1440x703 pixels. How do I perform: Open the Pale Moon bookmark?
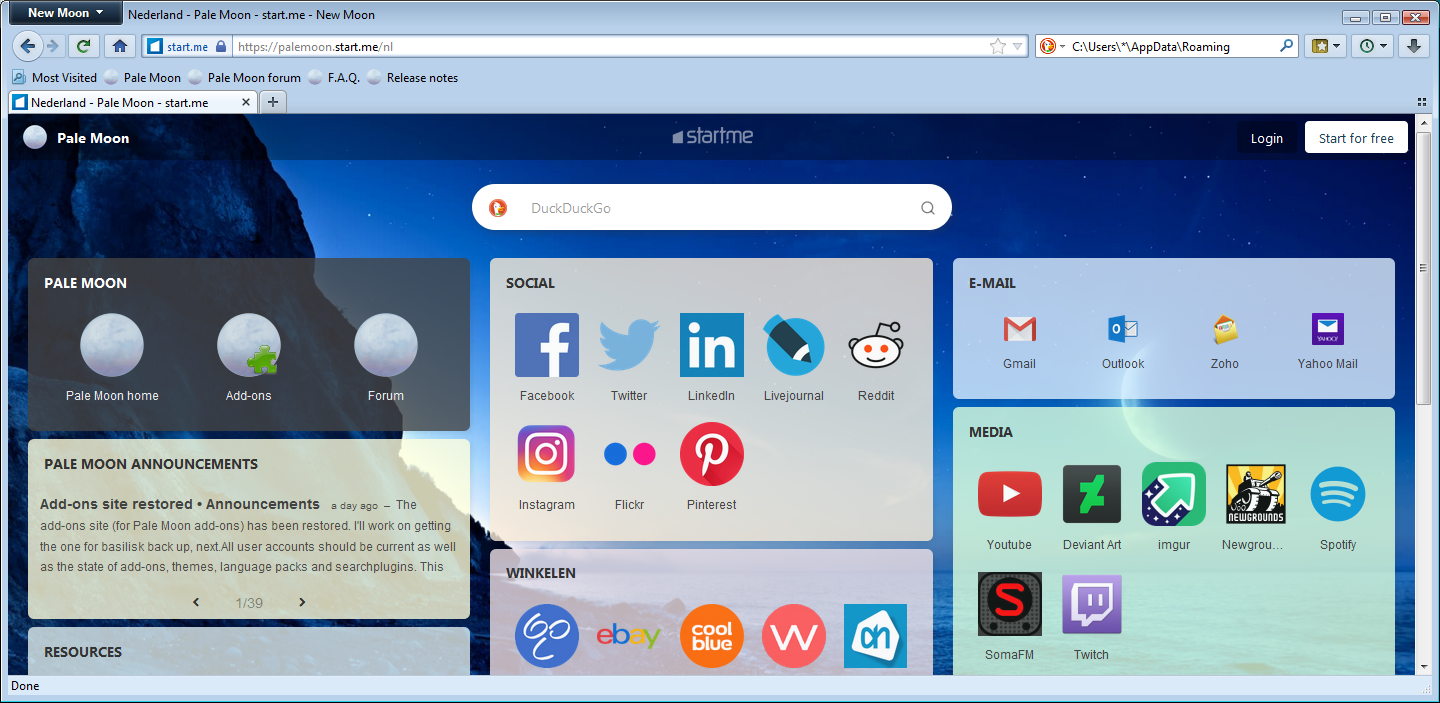(143, 77)
